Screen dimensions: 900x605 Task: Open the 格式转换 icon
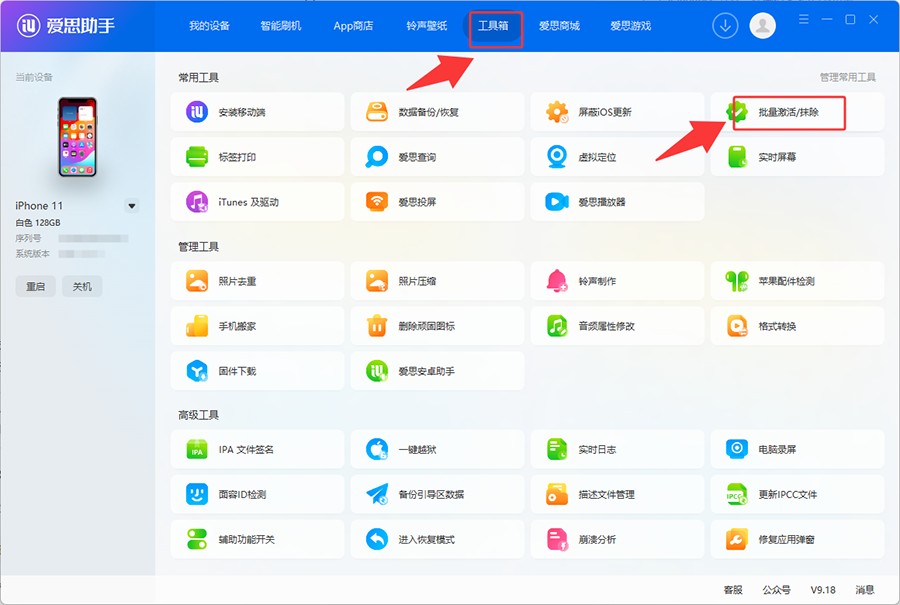(737, 326)
